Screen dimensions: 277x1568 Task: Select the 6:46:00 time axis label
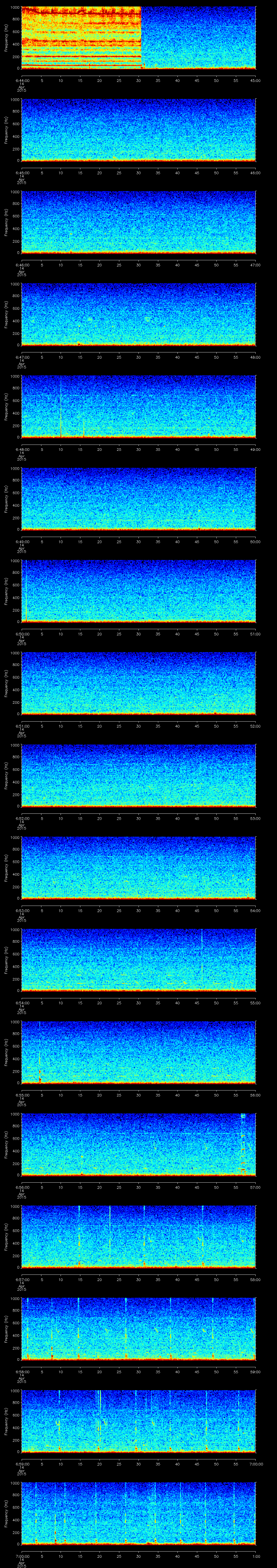(x=22, y=265)
